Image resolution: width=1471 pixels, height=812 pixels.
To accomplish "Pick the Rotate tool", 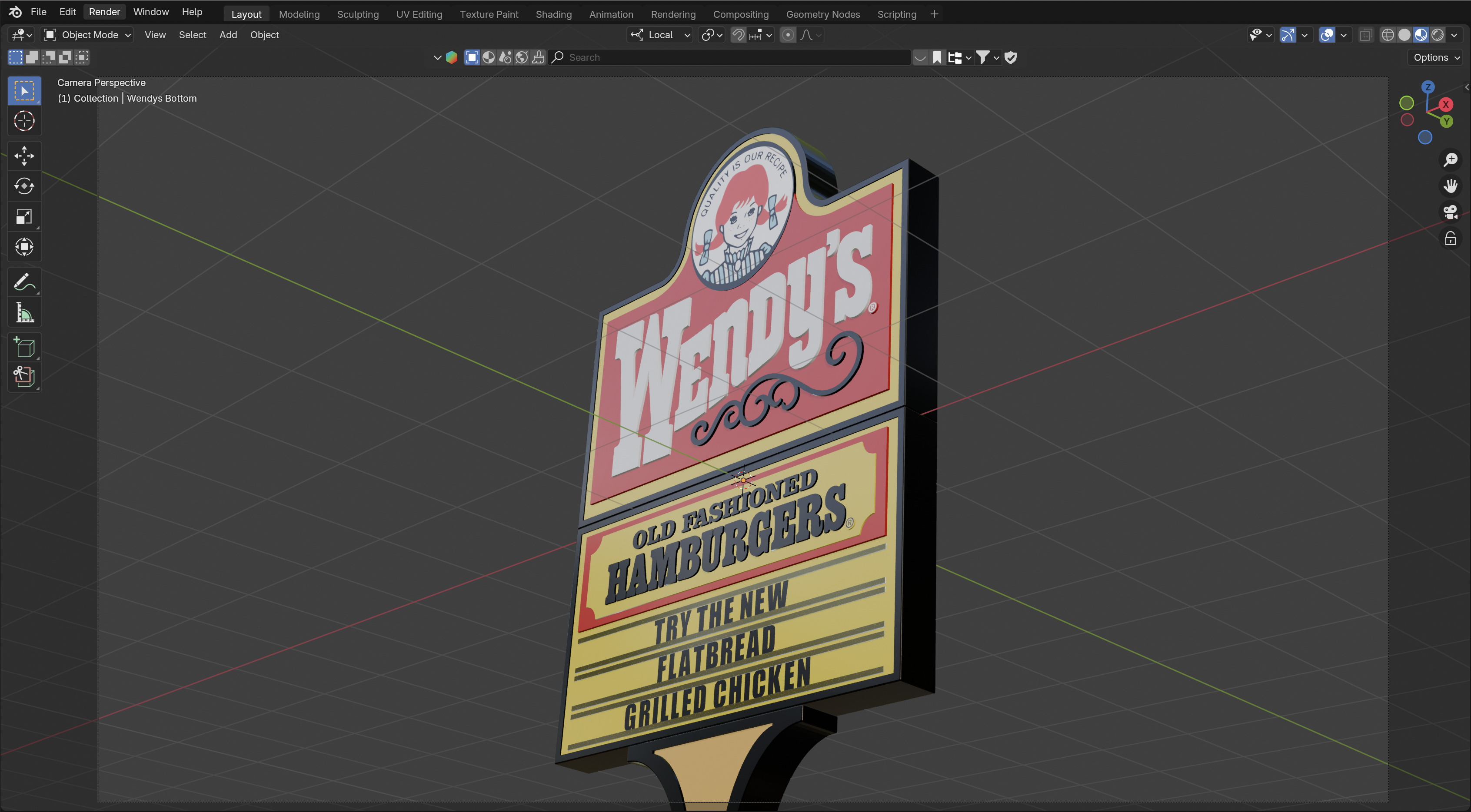I will [24, 186].
